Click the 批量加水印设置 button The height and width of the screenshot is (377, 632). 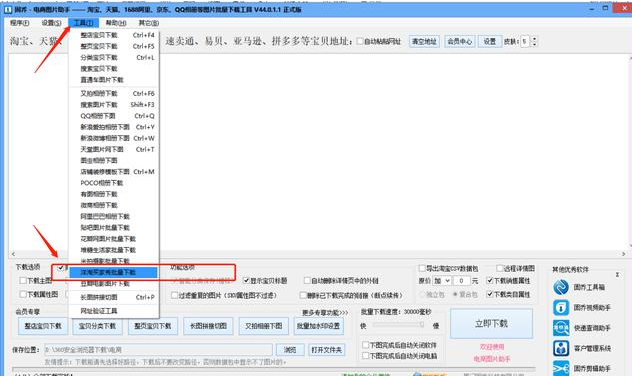click(x=318, y=326)
